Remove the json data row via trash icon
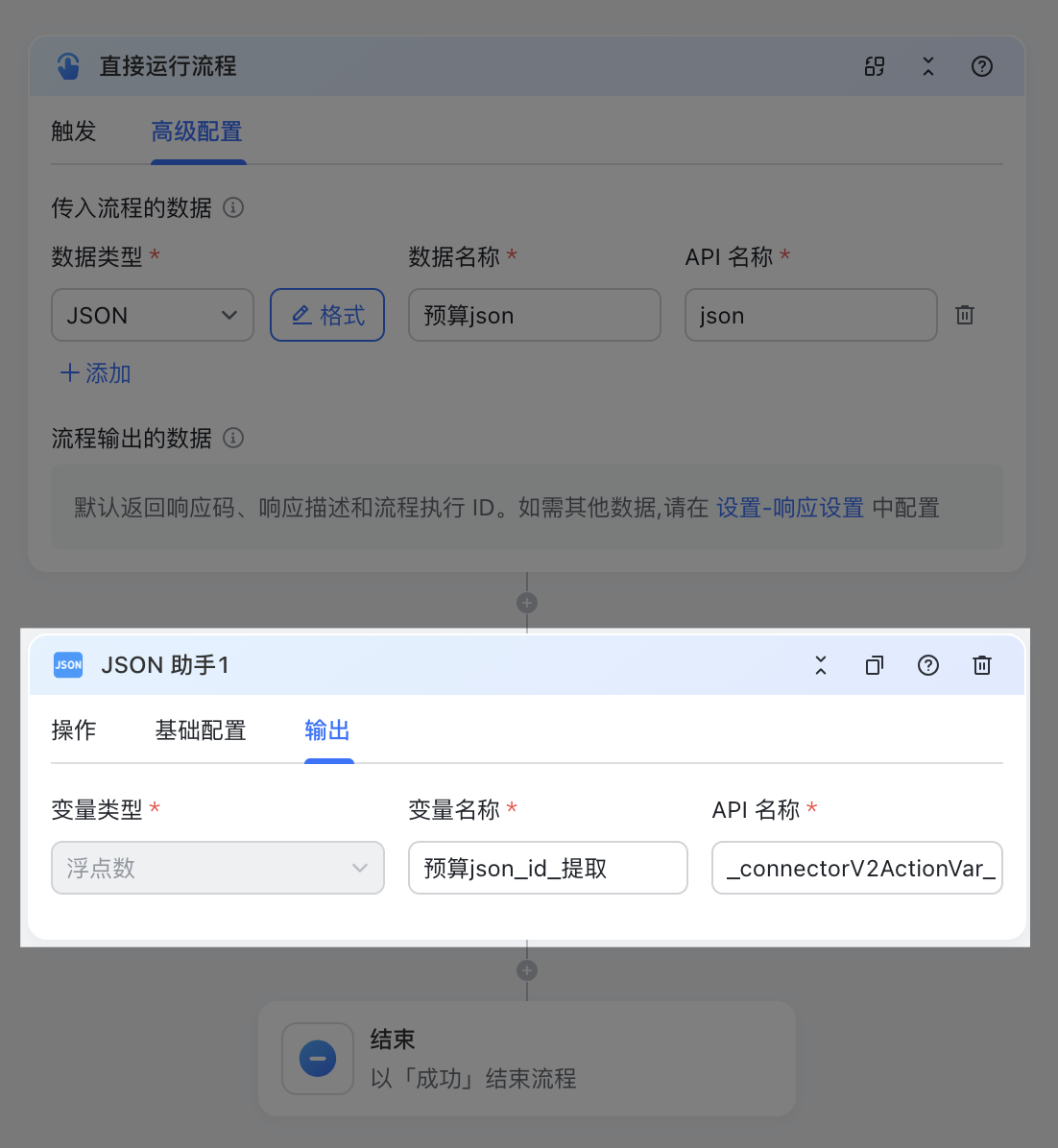Viewport: 1058px width, 1148px height. point(965,314)
